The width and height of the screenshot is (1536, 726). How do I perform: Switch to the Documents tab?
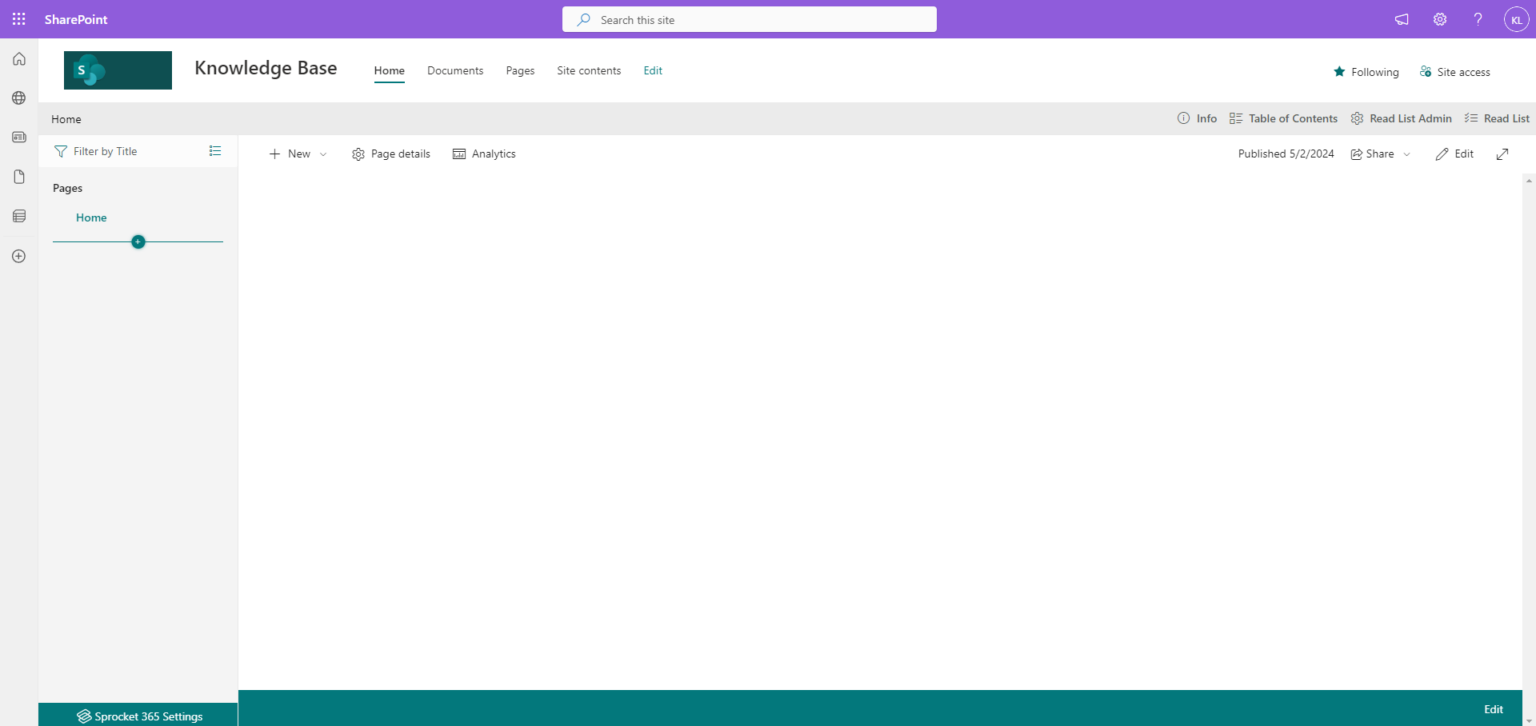[x=455, y=70]
